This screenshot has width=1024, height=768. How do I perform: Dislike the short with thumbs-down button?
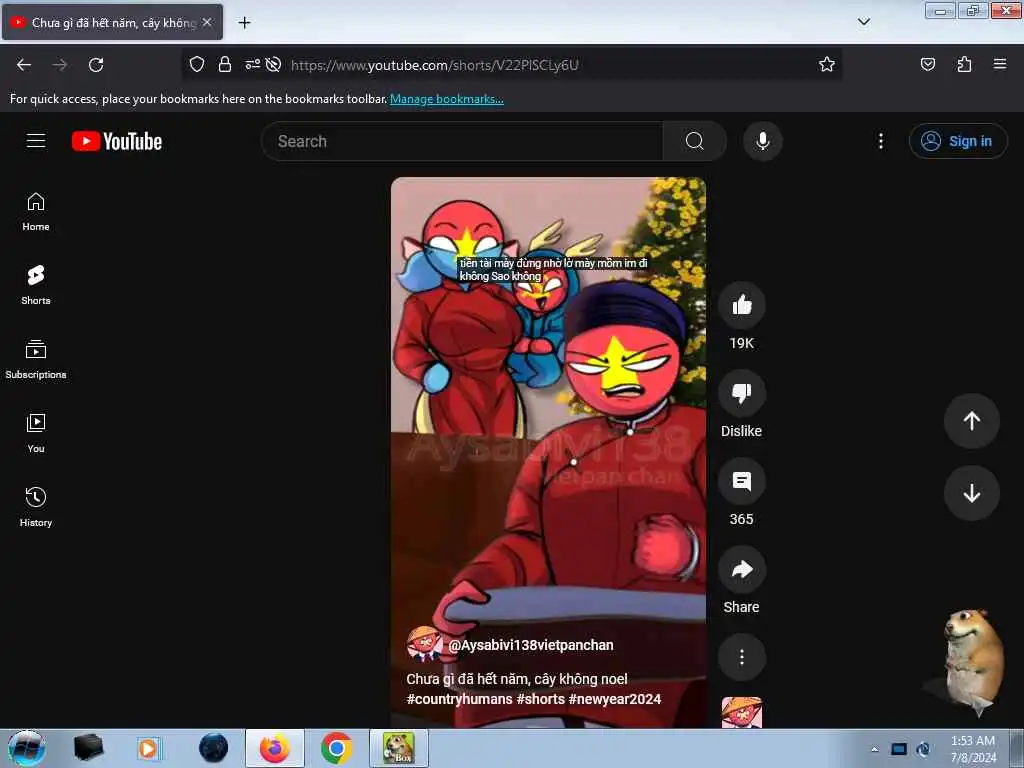click(742, 393)
